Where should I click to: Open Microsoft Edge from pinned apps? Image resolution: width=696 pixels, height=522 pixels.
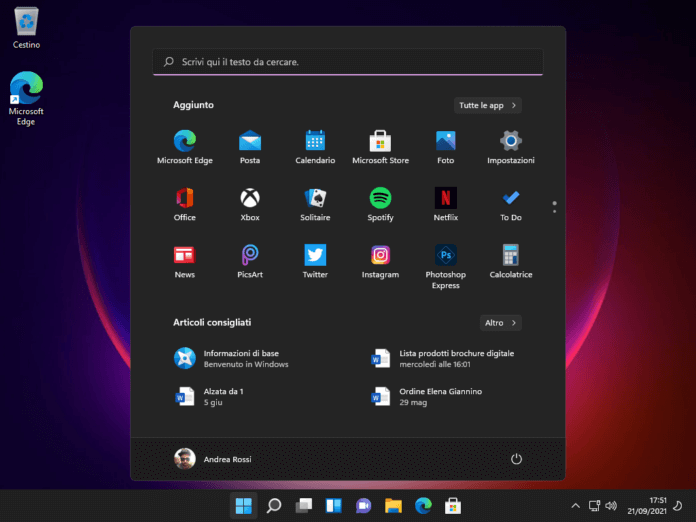click(185, 147)
